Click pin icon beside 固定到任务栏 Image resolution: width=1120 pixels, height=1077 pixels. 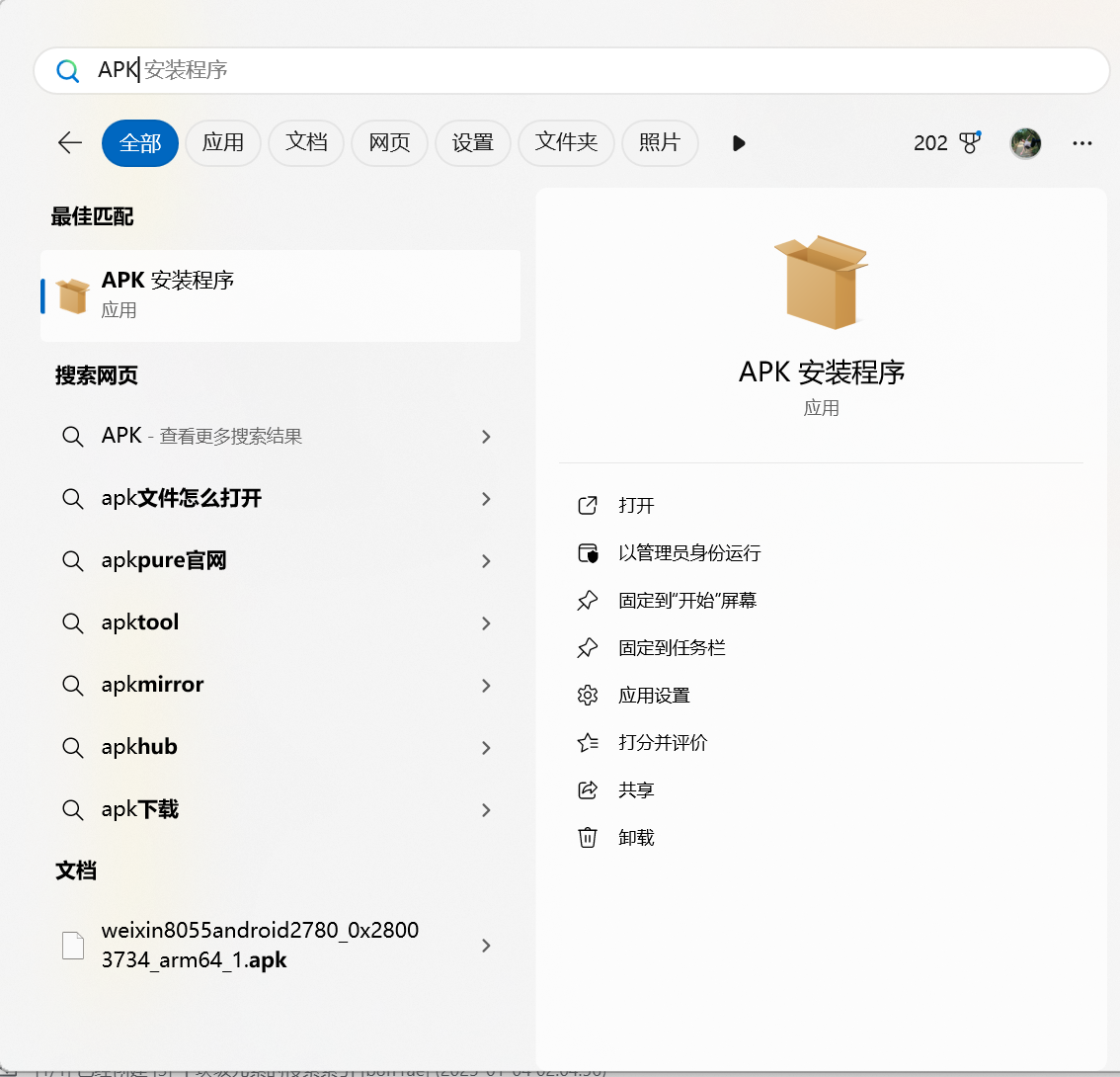(587, 647)
